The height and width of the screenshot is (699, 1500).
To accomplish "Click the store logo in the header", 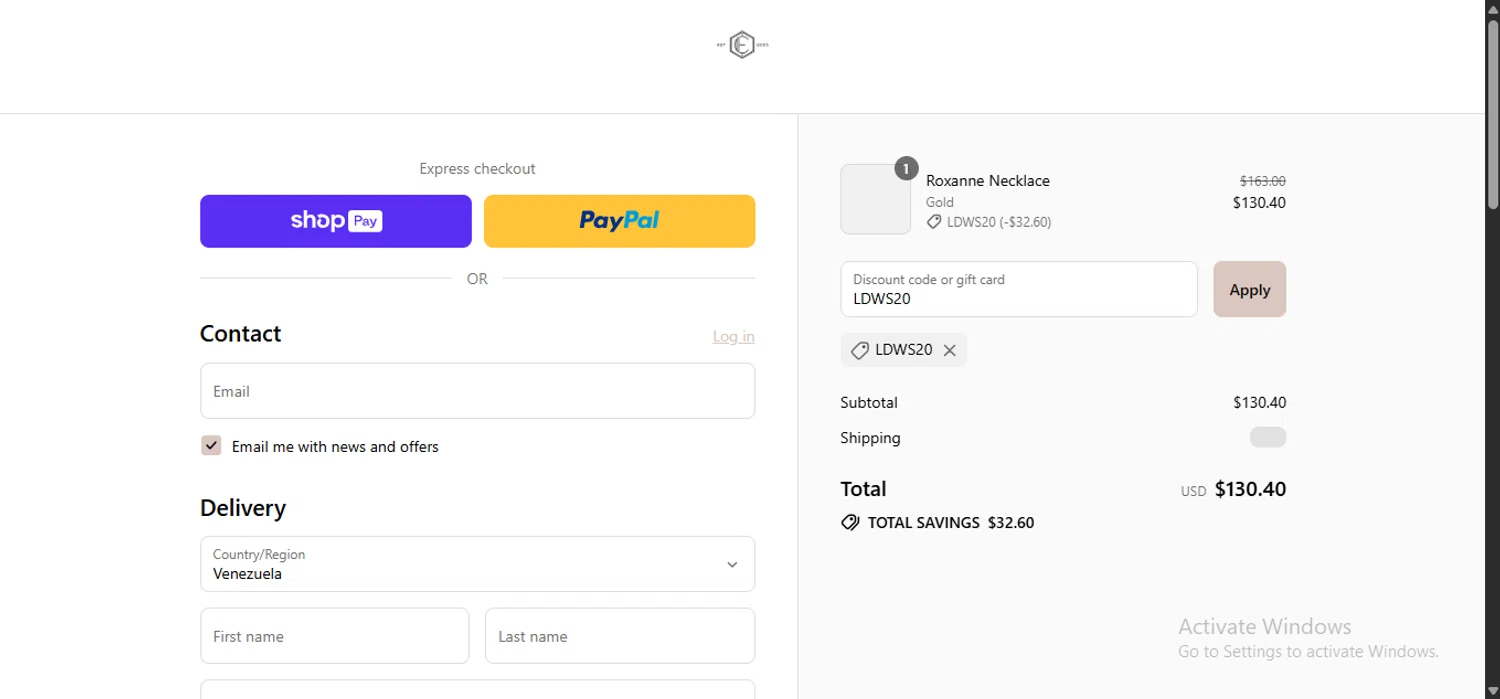I will tap(742, 45).
